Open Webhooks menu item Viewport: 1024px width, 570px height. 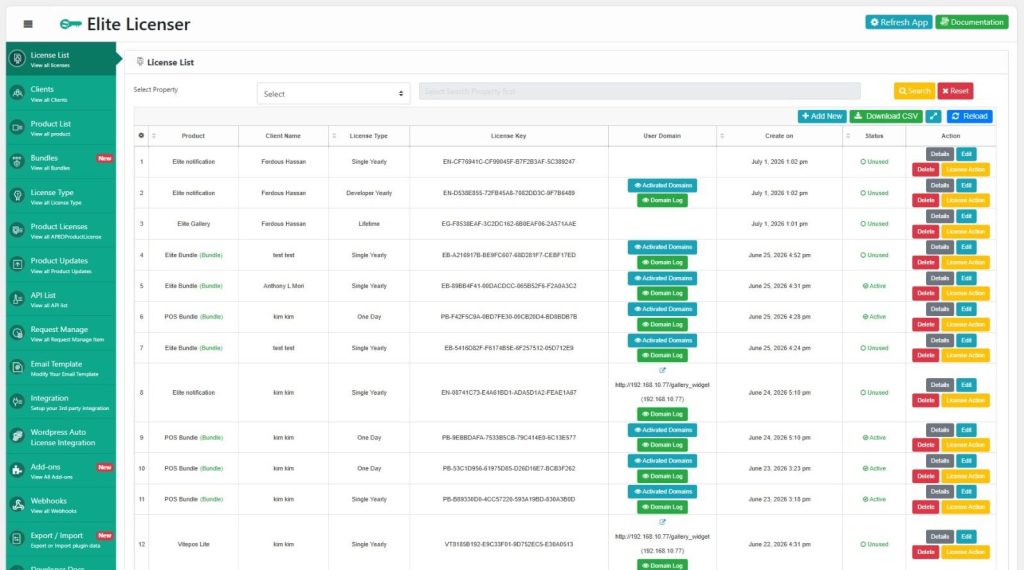(61, 505)
